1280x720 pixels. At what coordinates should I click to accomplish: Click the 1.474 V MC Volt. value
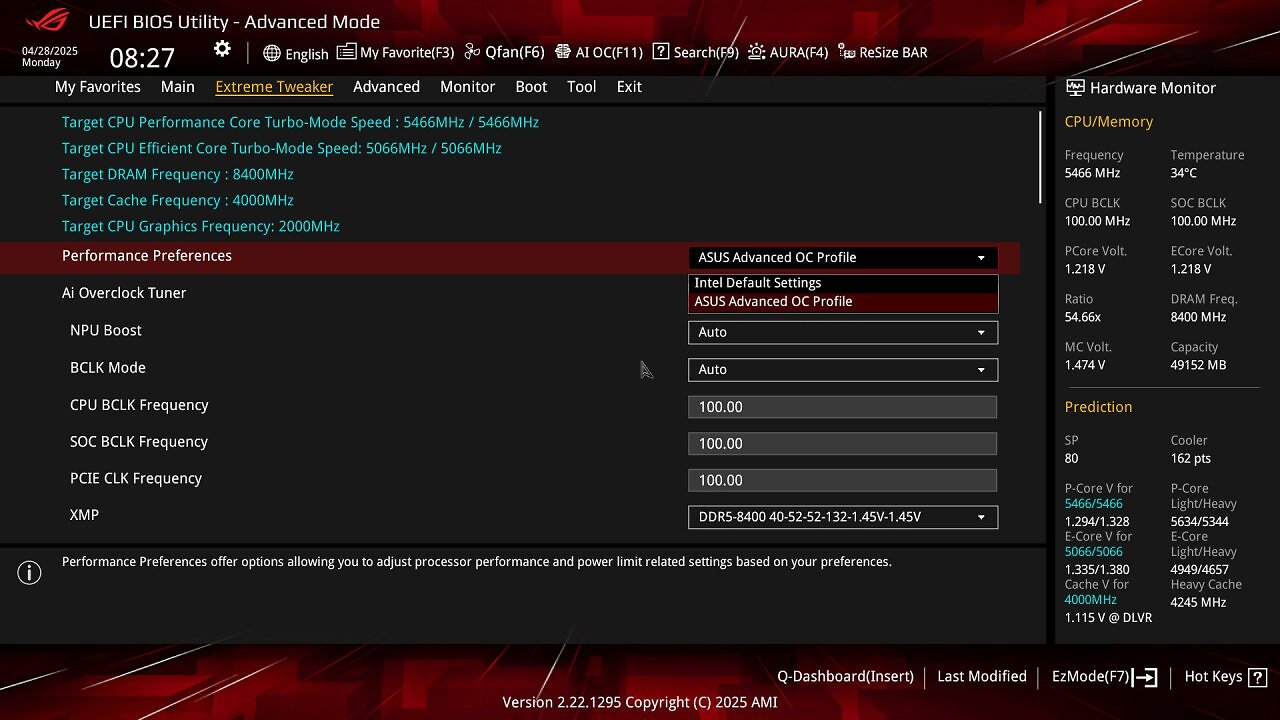1085,365
